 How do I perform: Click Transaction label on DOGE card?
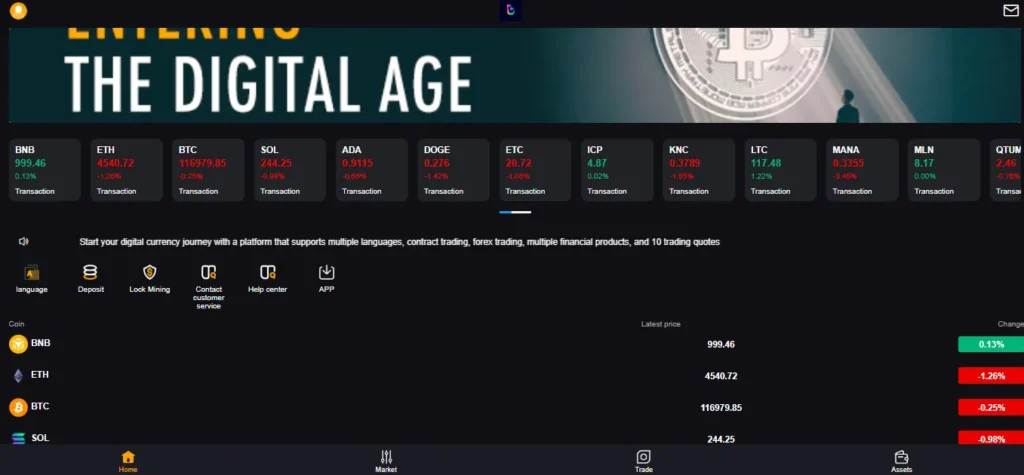(443, 191)
